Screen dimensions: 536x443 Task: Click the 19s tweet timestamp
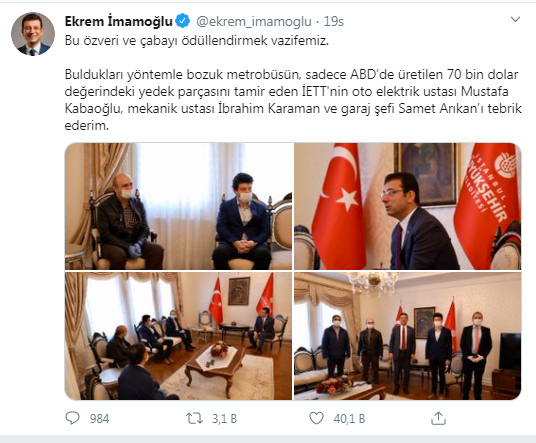point(333,22)
